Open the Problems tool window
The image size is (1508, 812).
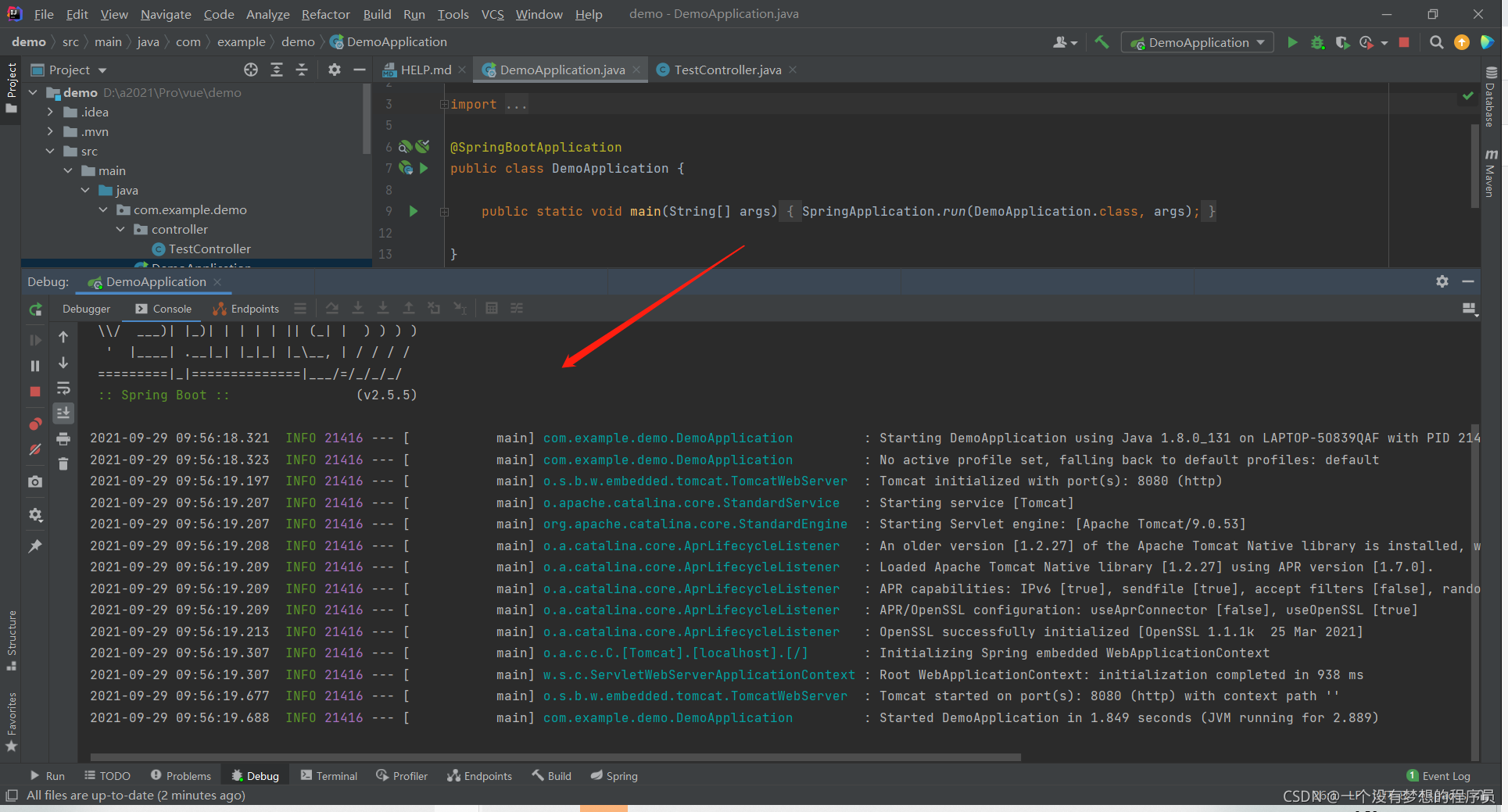(x=181, y=775)
